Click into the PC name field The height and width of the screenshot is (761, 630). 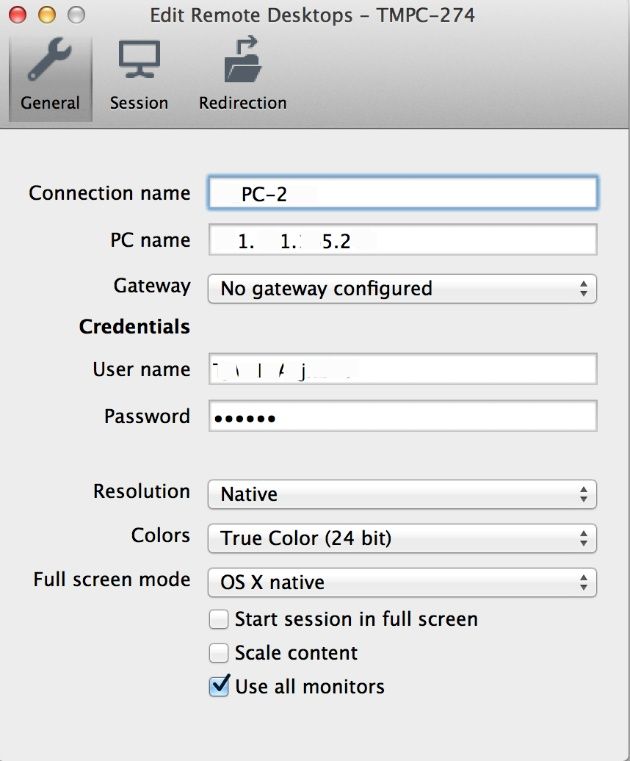[403, 240]
